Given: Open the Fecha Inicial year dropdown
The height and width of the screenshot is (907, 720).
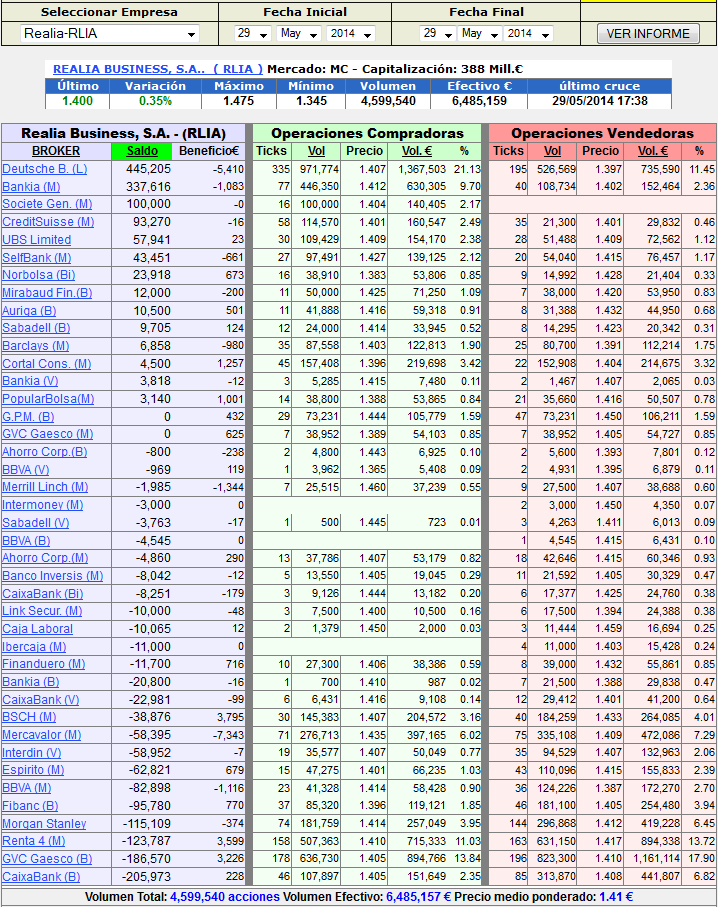Looking at the screenshot, I should point(350,34).
